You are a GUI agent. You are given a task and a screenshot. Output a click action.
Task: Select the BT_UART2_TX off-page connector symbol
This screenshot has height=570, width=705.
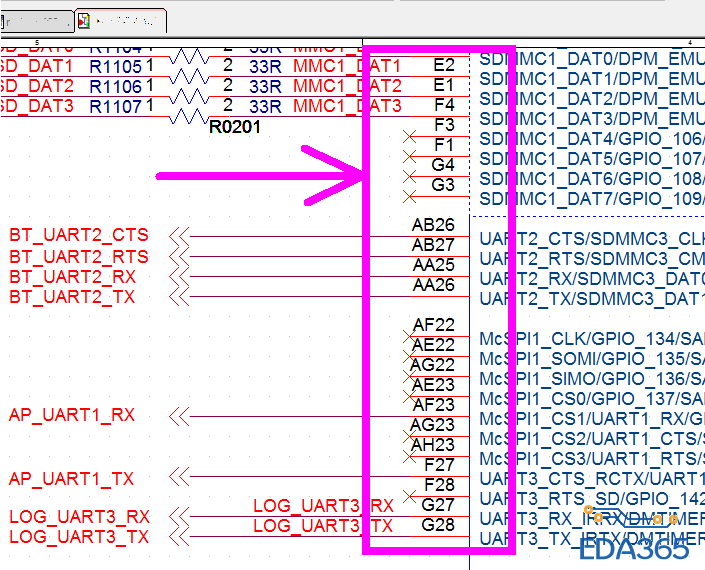click(x=179, y=297)
